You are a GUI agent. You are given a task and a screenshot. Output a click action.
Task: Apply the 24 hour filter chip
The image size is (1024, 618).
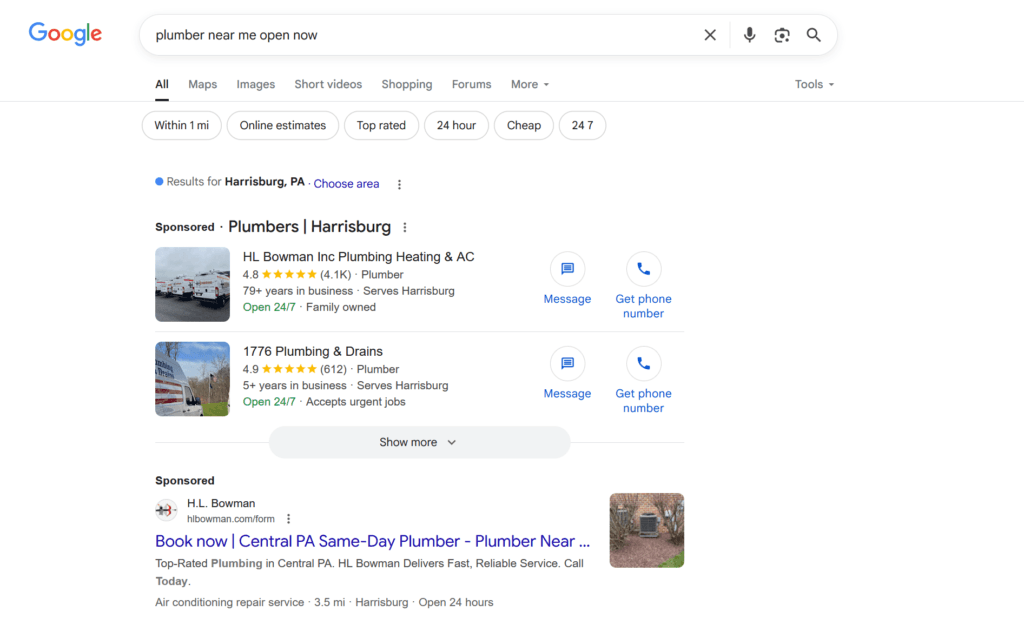tap(456, 125)
